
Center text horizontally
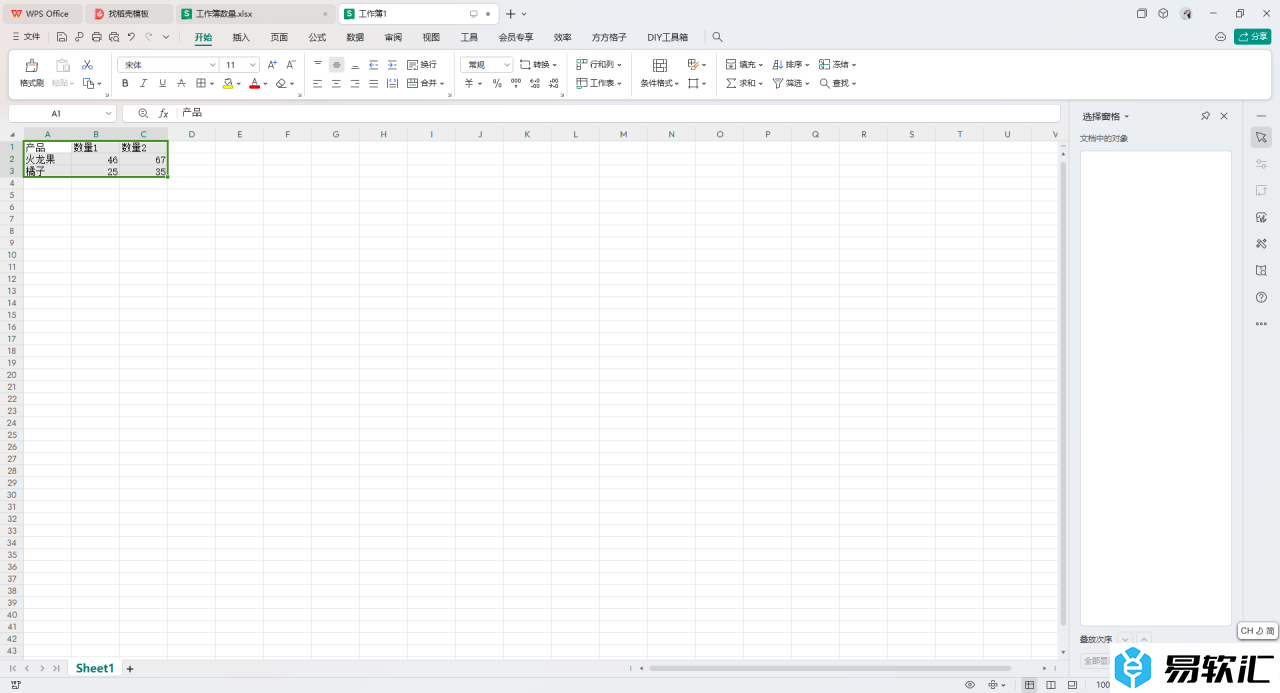[337, 83]
